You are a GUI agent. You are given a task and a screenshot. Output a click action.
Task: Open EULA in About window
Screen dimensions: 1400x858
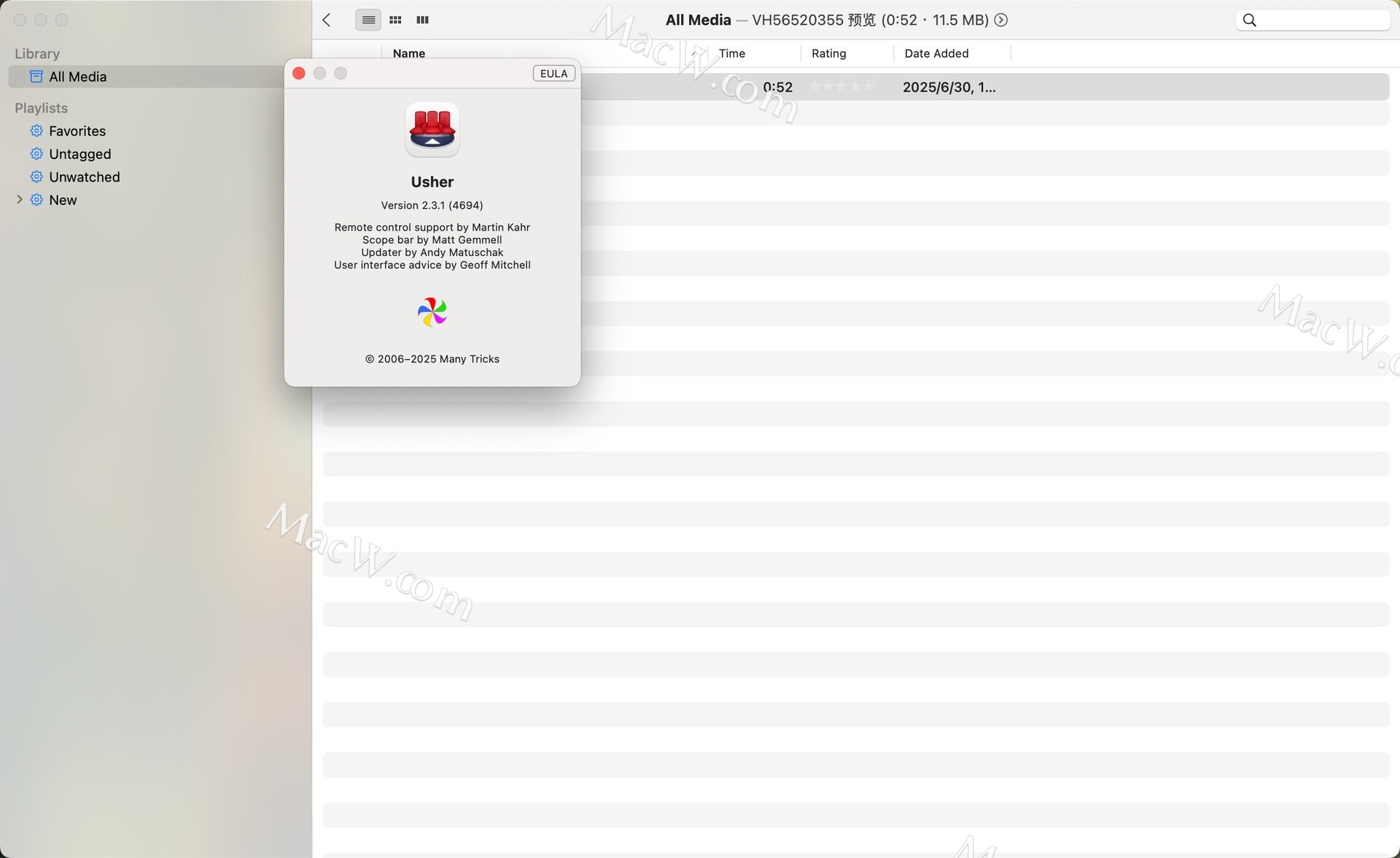(x=553, y=73)
